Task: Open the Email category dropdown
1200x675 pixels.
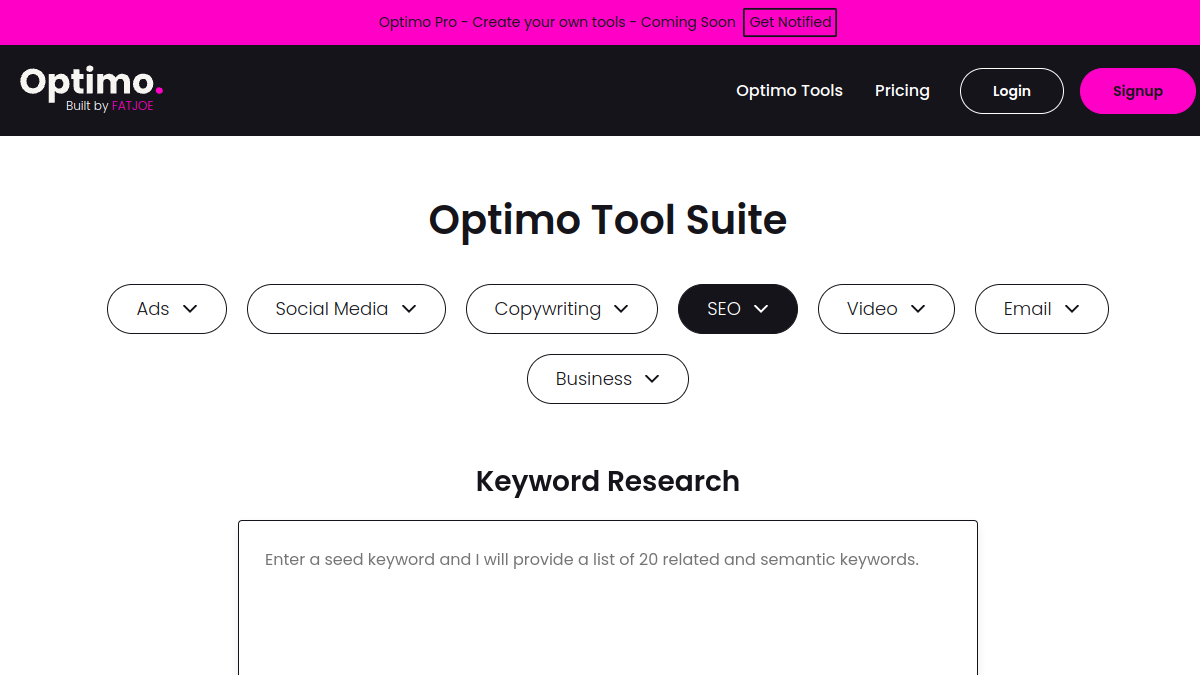Action: pyautogui.click(x=1042, y=309)
